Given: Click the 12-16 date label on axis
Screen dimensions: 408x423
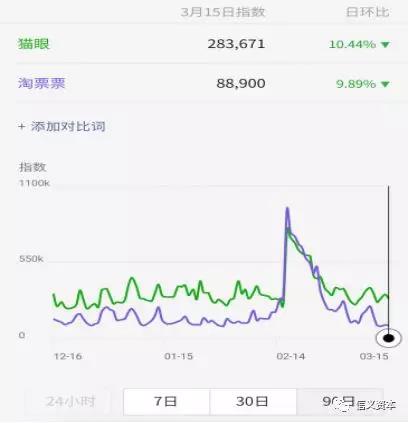Looking at the screenshot, I should coord(68,356).
